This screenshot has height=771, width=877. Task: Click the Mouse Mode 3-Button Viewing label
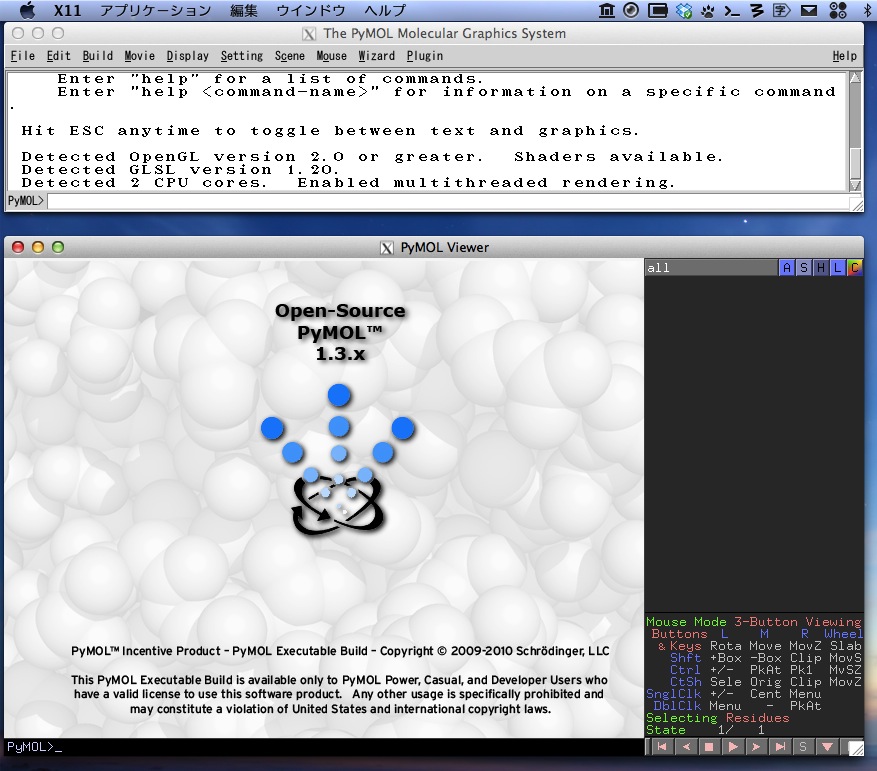pyautogui.click(x=753, y=622)
